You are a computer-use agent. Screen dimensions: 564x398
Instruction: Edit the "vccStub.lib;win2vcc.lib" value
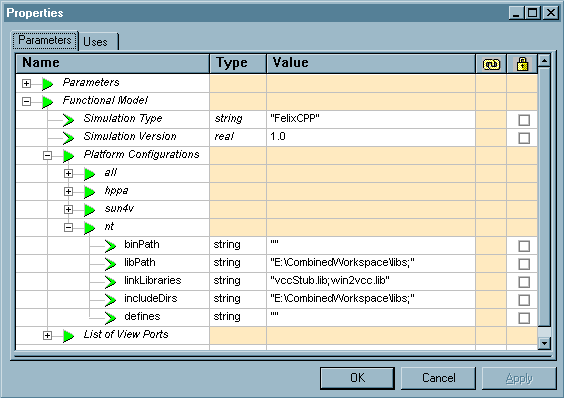pos(371,281)
